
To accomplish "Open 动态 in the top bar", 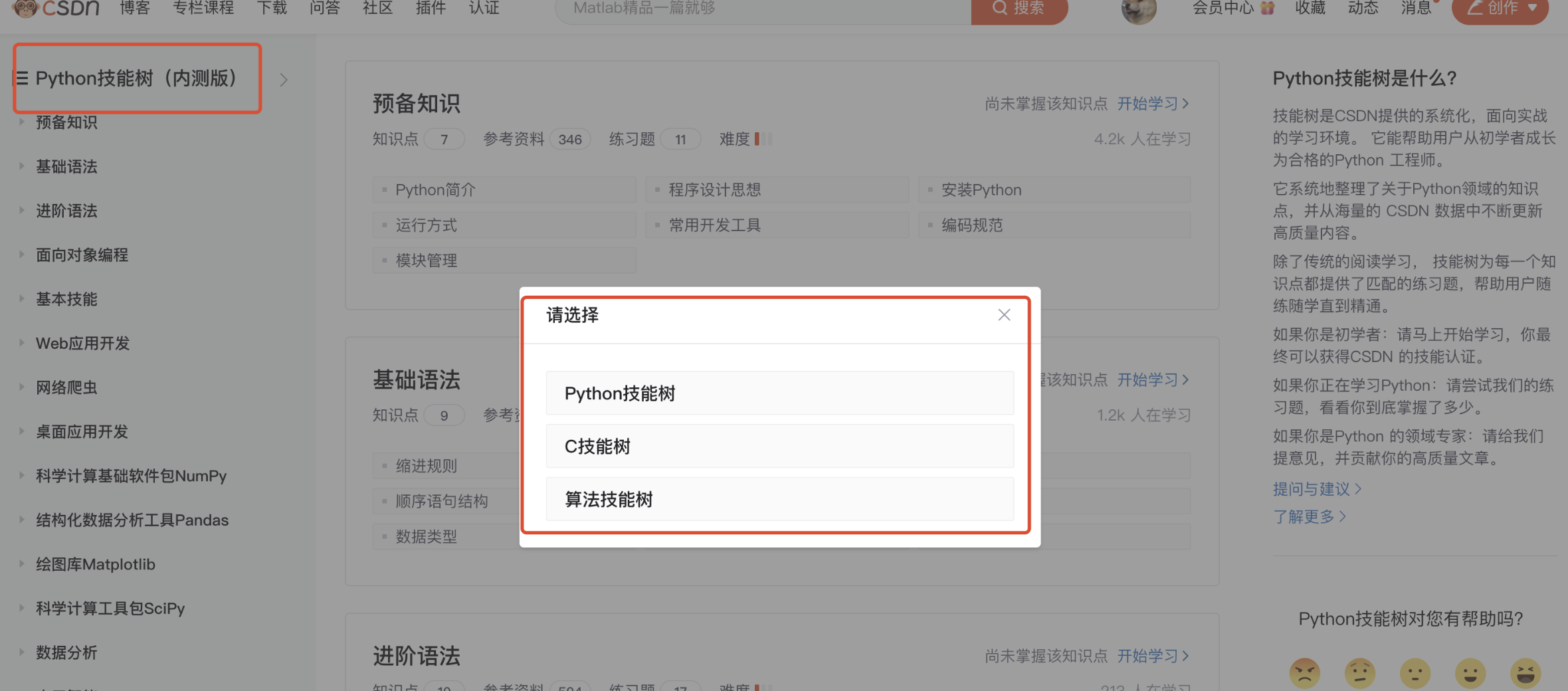I will [1363, 8].
